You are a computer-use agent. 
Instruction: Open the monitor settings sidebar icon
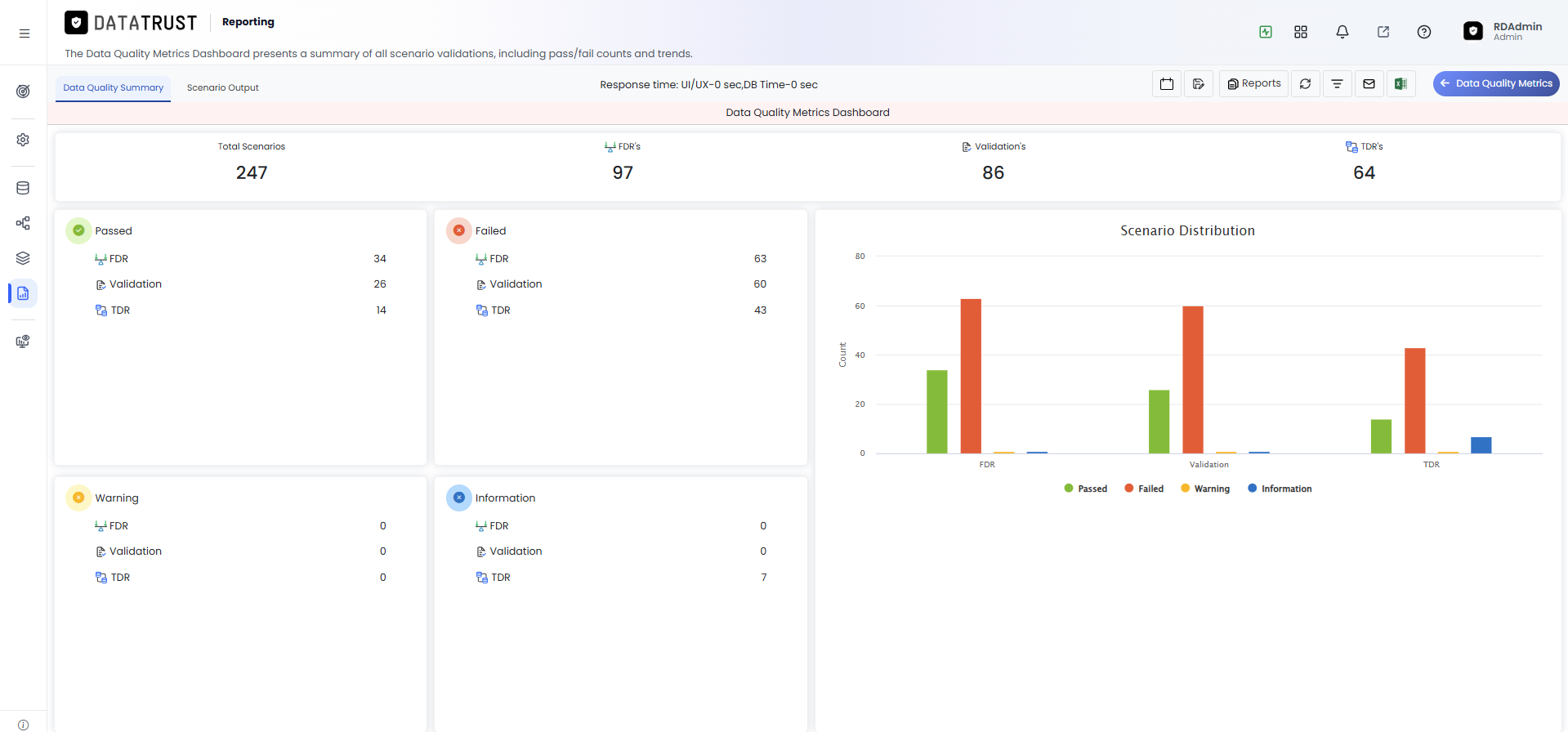23,341
